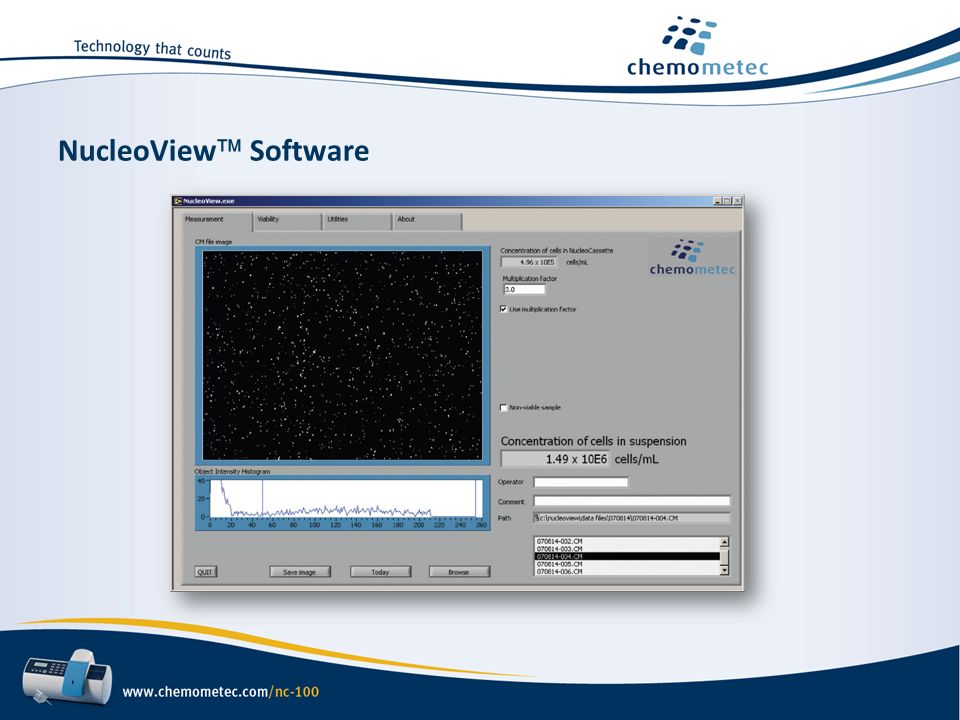Screen dimensions: 960x720
Task: Click the Path field
Action: (632, 518)
